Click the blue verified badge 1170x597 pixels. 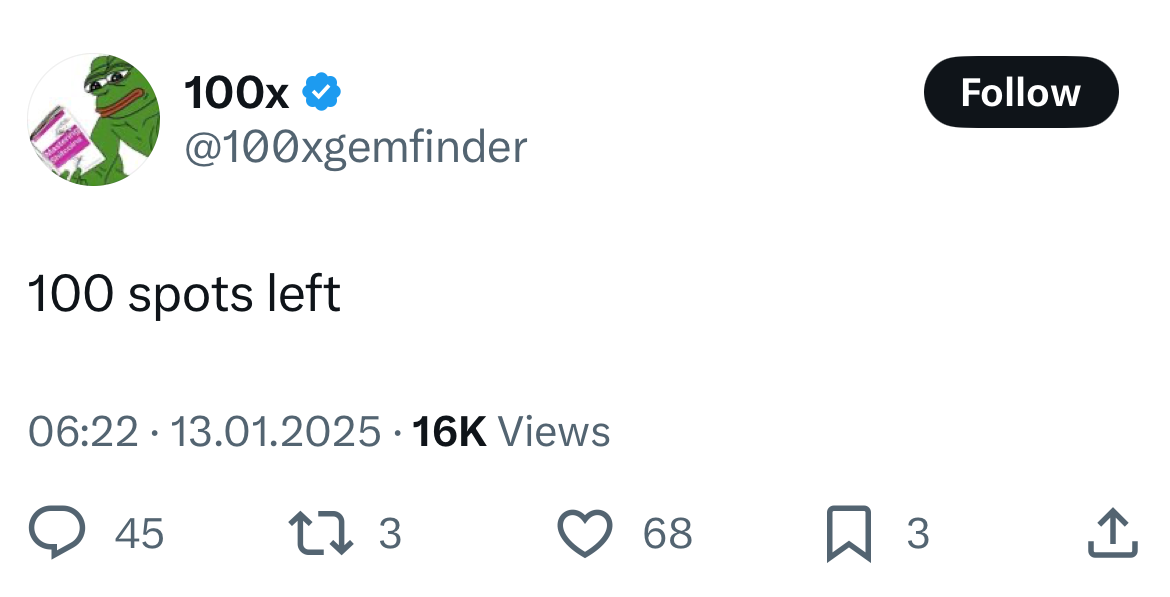click(x=321, y=93)
